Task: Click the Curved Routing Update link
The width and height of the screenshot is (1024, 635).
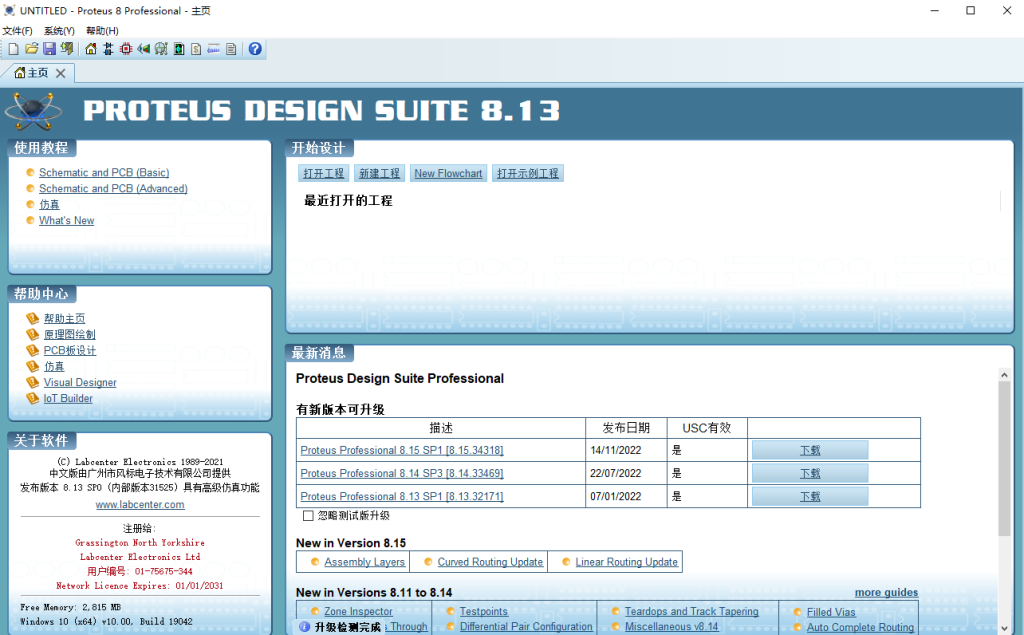Action: (x=490, y=562)
